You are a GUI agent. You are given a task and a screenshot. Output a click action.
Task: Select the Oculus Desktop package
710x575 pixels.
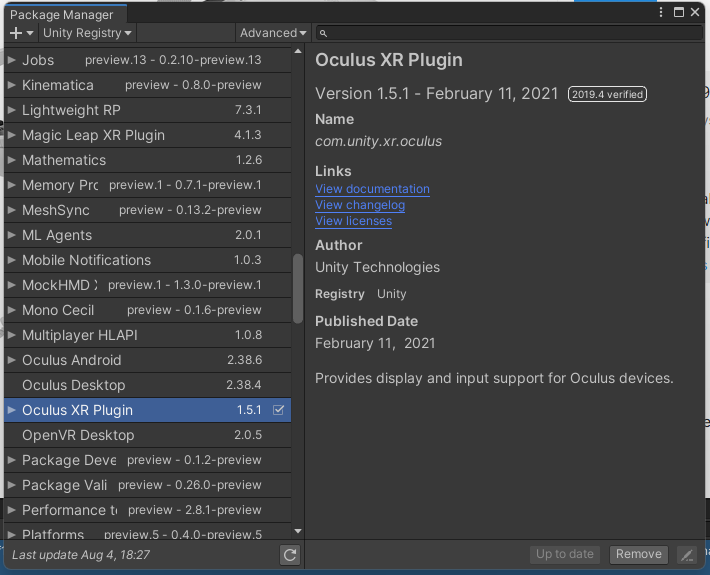pos(147,385)
